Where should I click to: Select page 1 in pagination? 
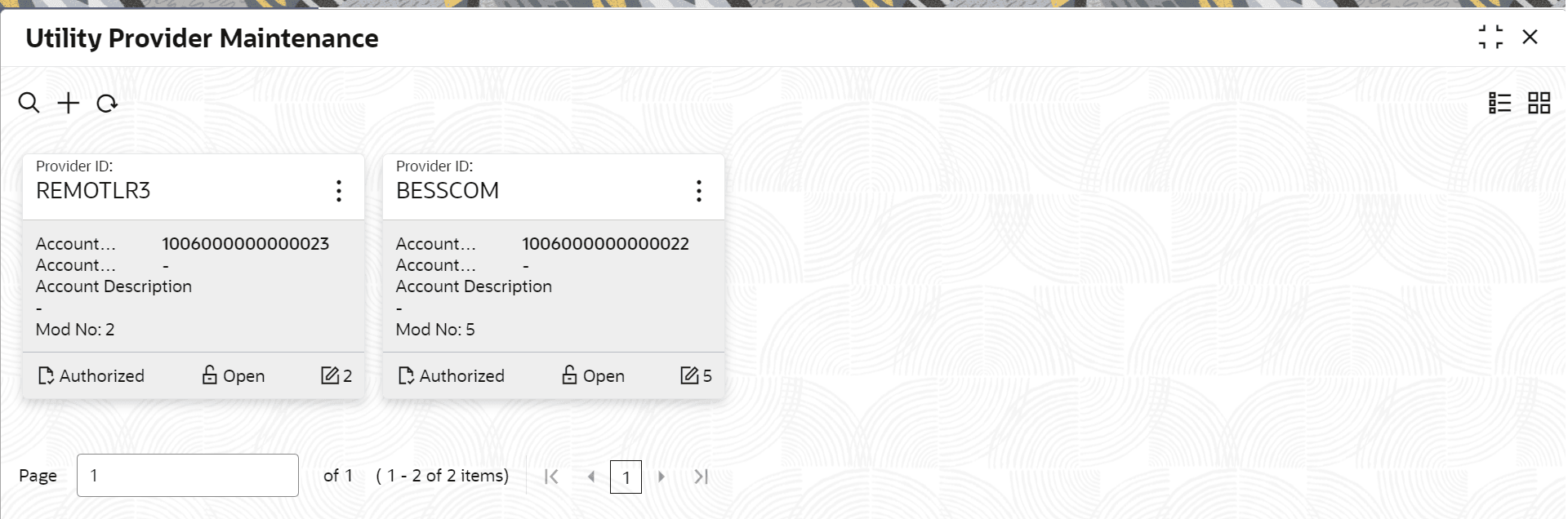[626, 477]
